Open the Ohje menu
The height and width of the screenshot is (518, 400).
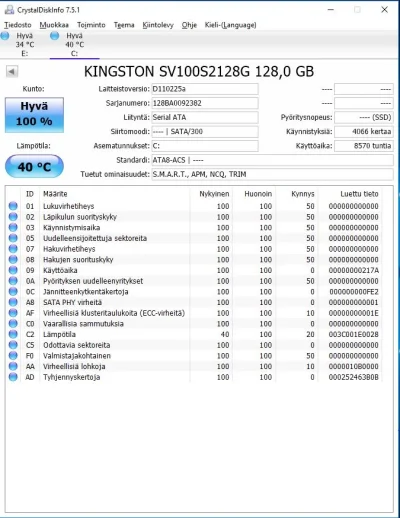(x=189, y=25)
